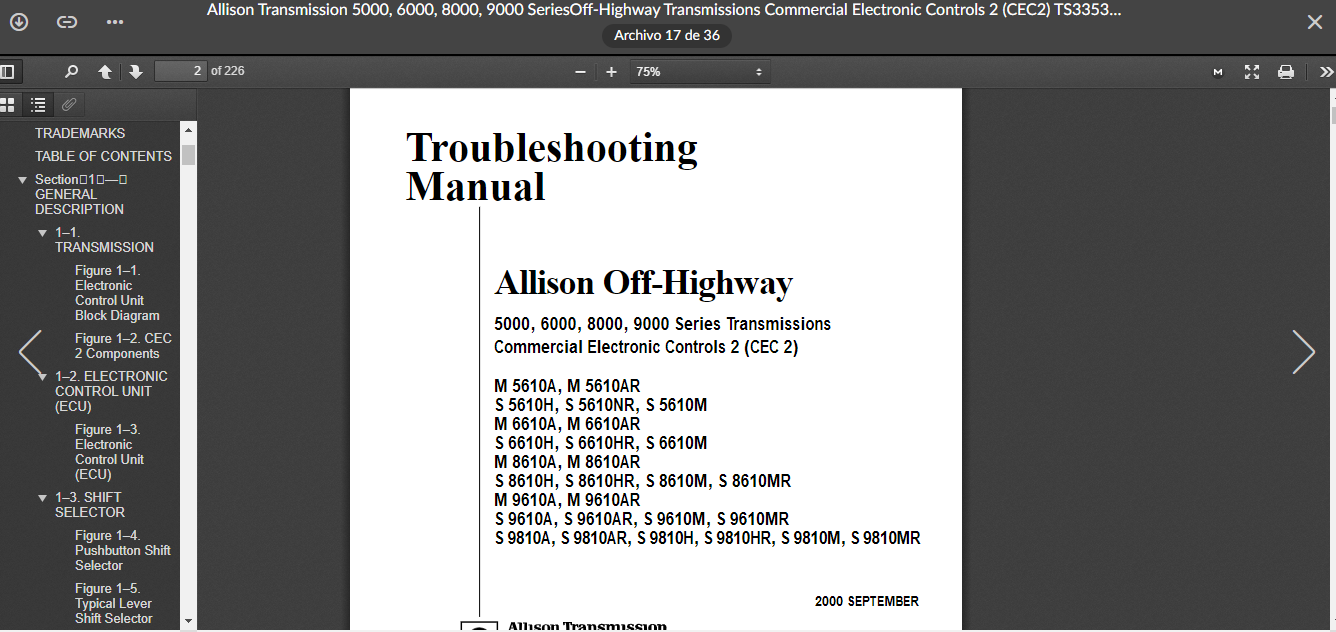
Task: Go to next page arrow
Action: 136,72
